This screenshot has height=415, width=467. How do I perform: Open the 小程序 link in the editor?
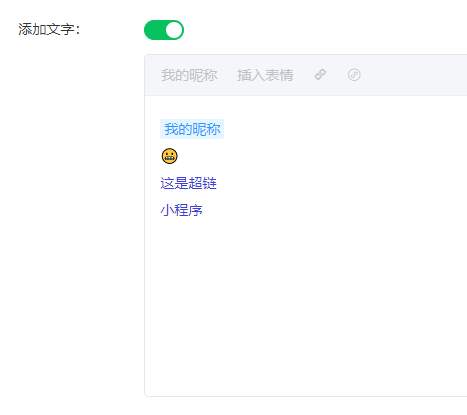click(181, 210)
